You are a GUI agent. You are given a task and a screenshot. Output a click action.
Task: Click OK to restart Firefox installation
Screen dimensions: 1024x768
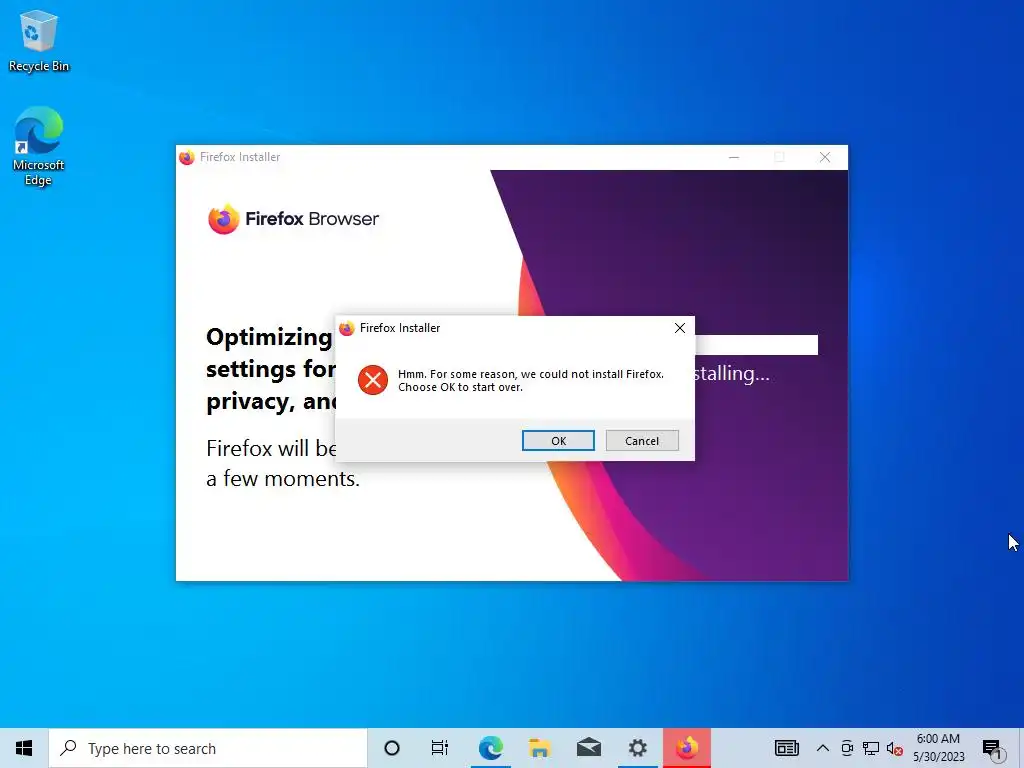coord(558,441)
